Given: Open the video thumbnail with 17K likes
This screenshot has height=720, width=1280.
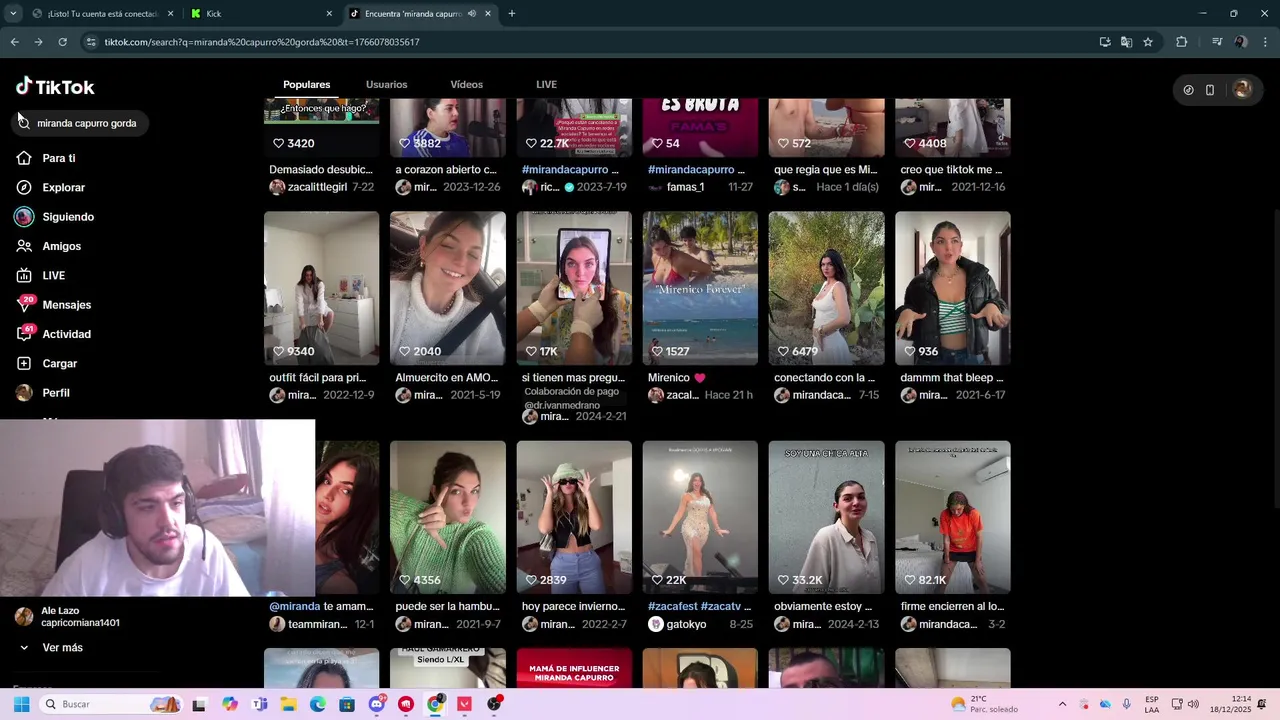Looking at the screenshot, I should [x=574, y=288].
